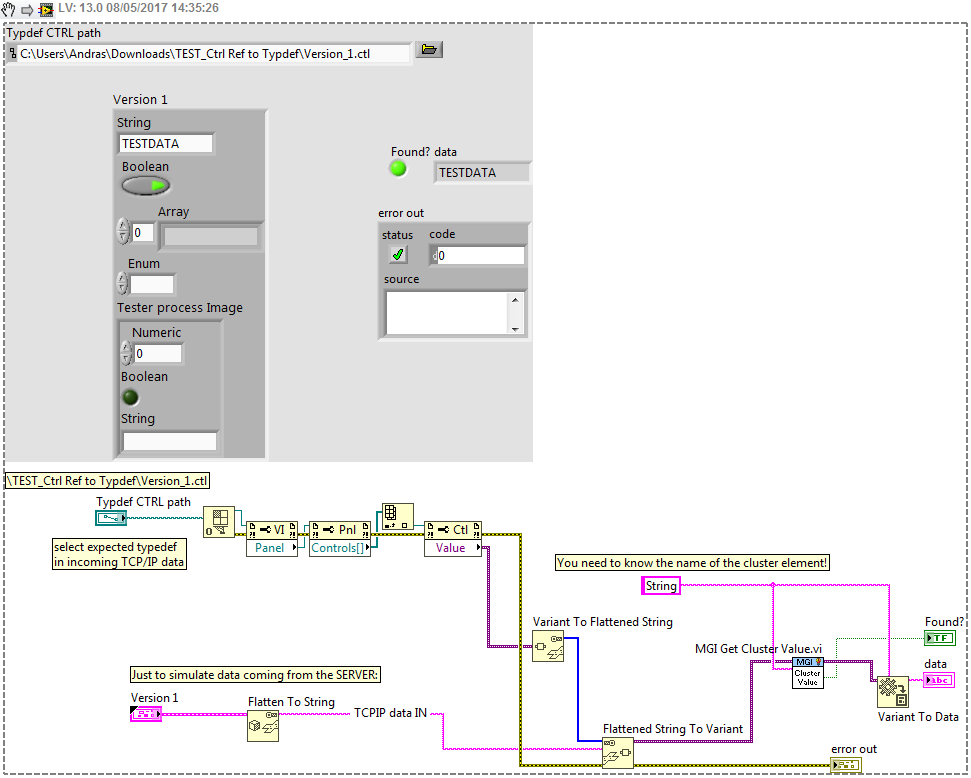The width and height of the screenshot is (971, 778).
Task: Click the Flattened String To Variant node
Action: (617, 753)
